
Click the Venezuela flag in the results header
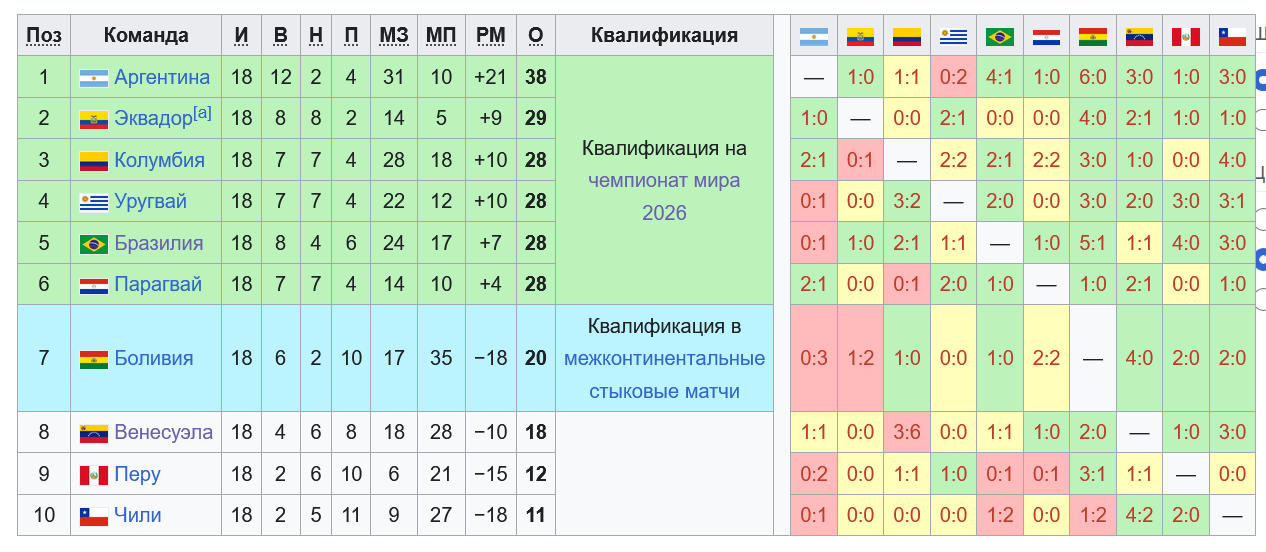[x=1139, y=37]
